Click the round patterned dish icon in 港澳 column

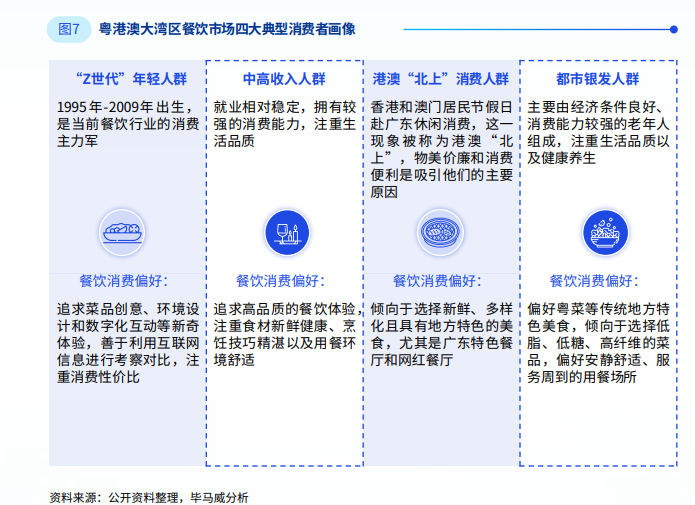coord(437,233)
